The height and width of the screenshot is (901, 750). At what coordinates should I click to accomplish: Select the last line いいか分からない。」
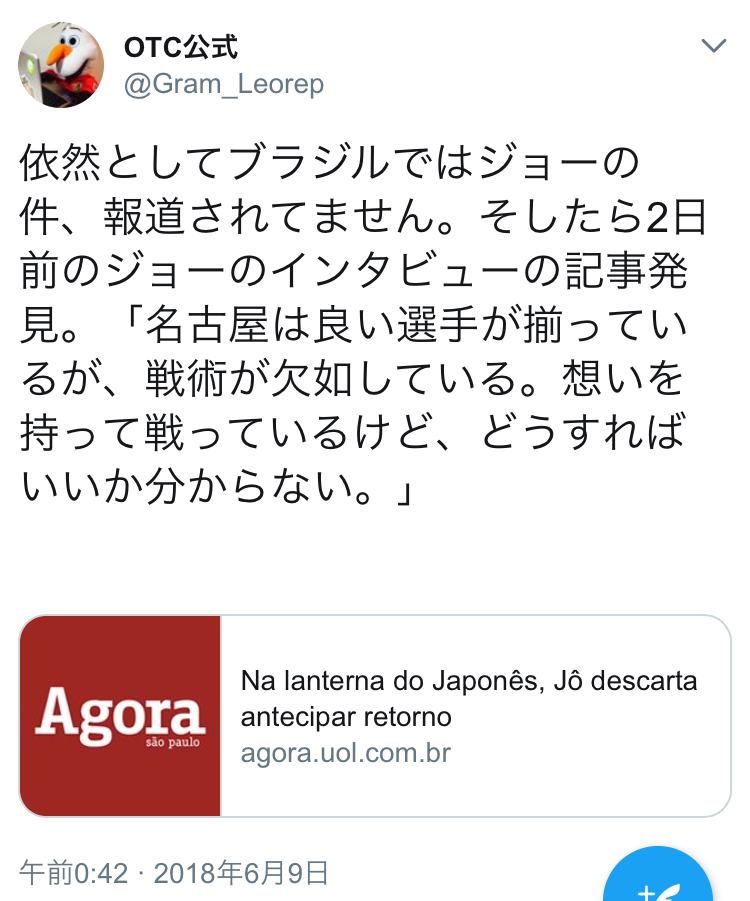[217, 488]
